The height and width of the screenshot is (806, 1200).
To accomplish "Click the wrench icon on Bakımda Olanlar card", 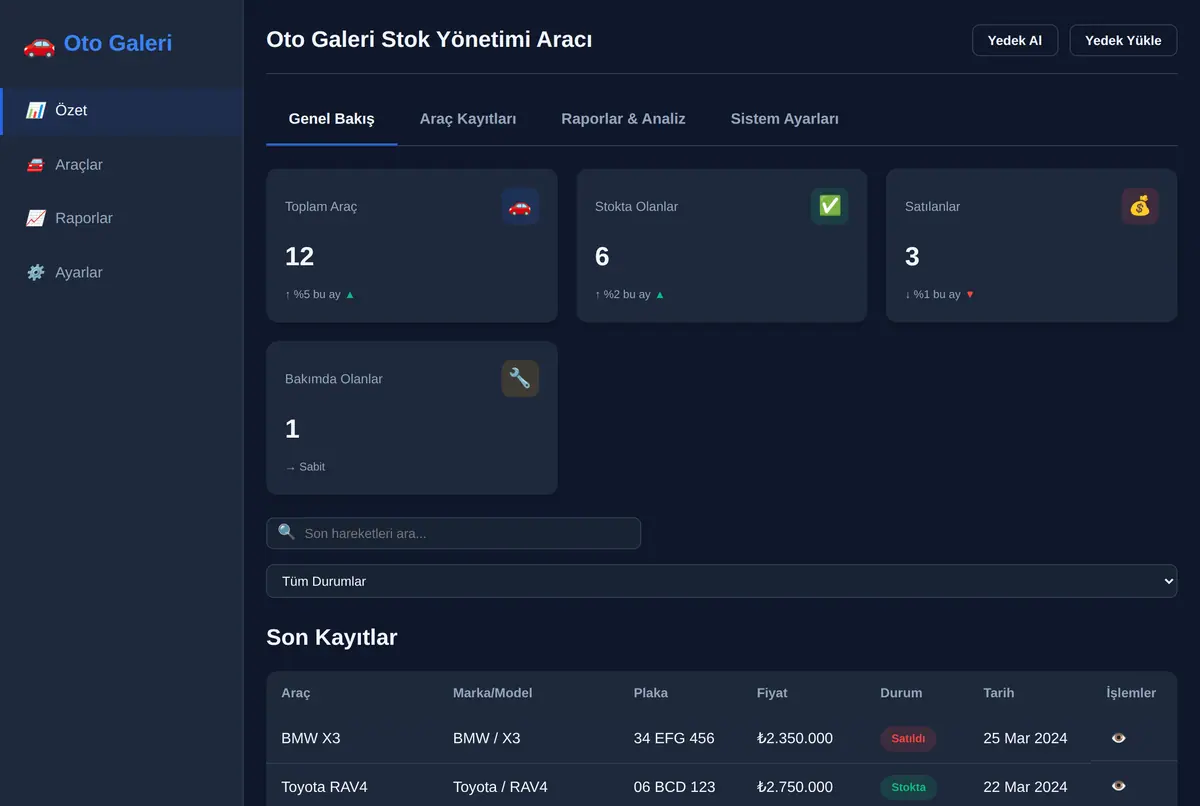I will pos(520,378).
